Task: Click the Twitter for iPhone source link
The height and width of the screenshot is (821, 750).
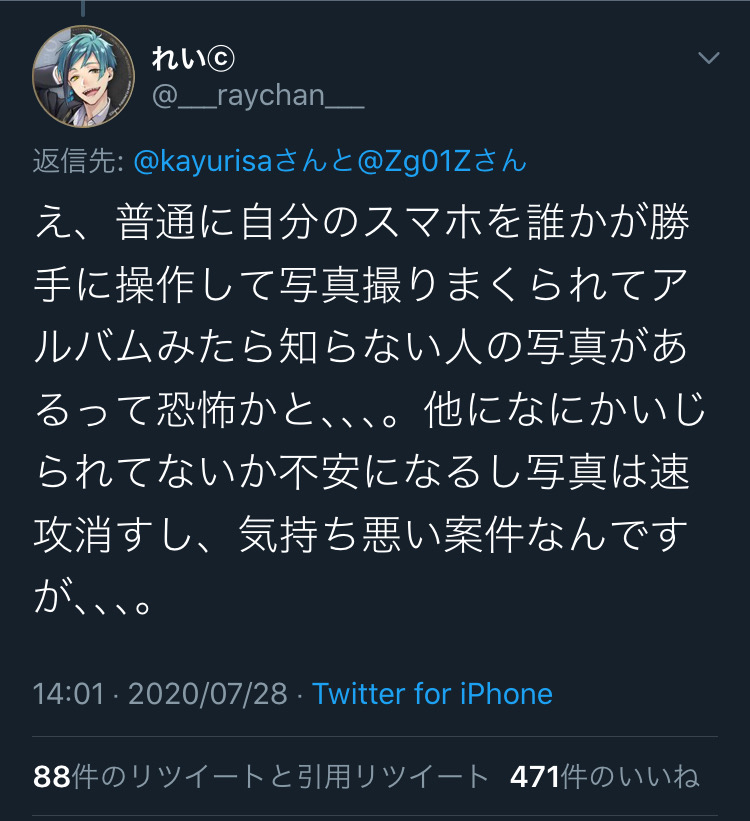Action: pos(433,694)
